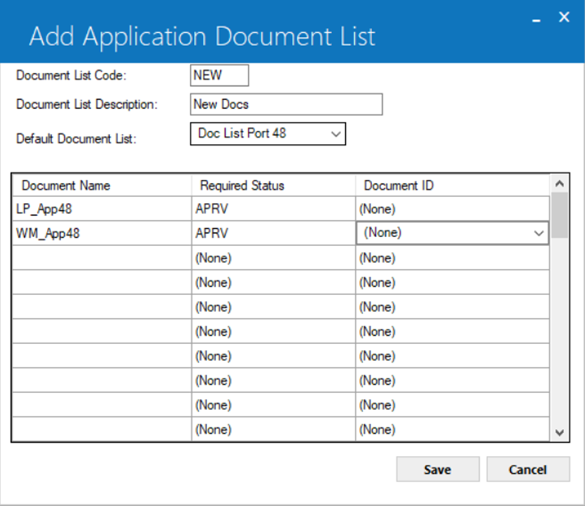Minimize the dialog window
The image size is (585, 506).
point(536,20)
